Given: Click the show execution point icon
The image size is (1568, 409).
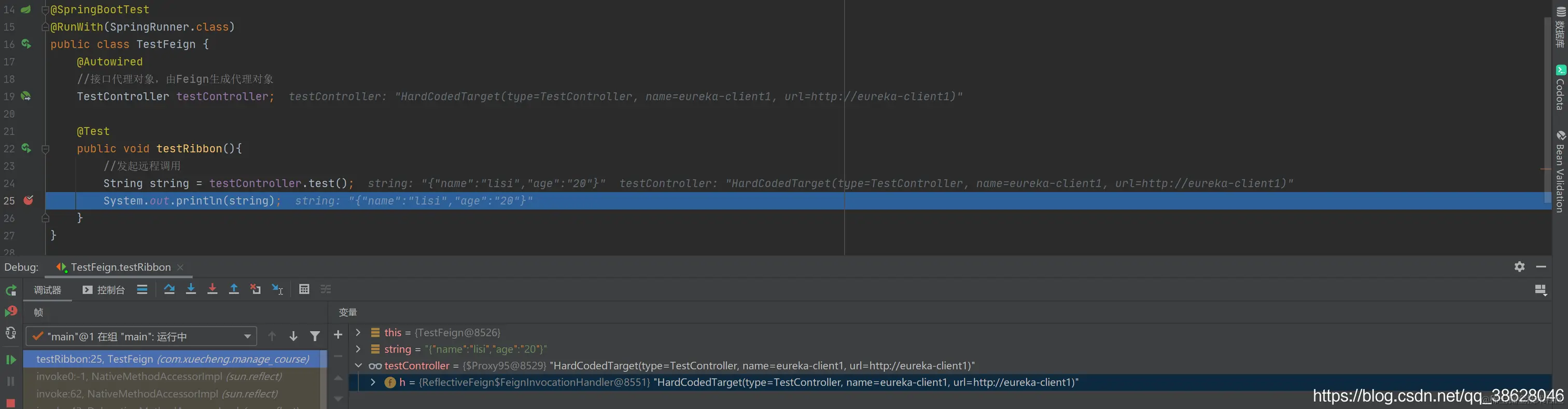Looking at the screenshot, I should (142, 290).
